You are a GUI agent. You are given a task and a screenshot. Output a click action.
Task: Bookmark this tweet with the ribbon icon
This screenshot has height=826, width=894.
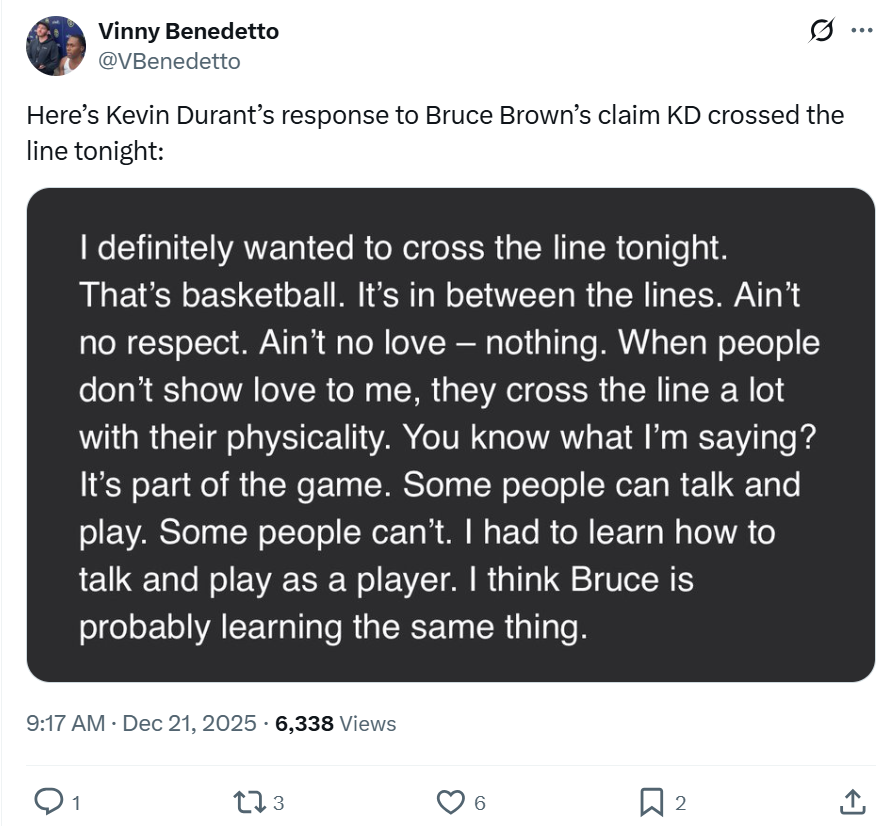[x=652, y=801]
